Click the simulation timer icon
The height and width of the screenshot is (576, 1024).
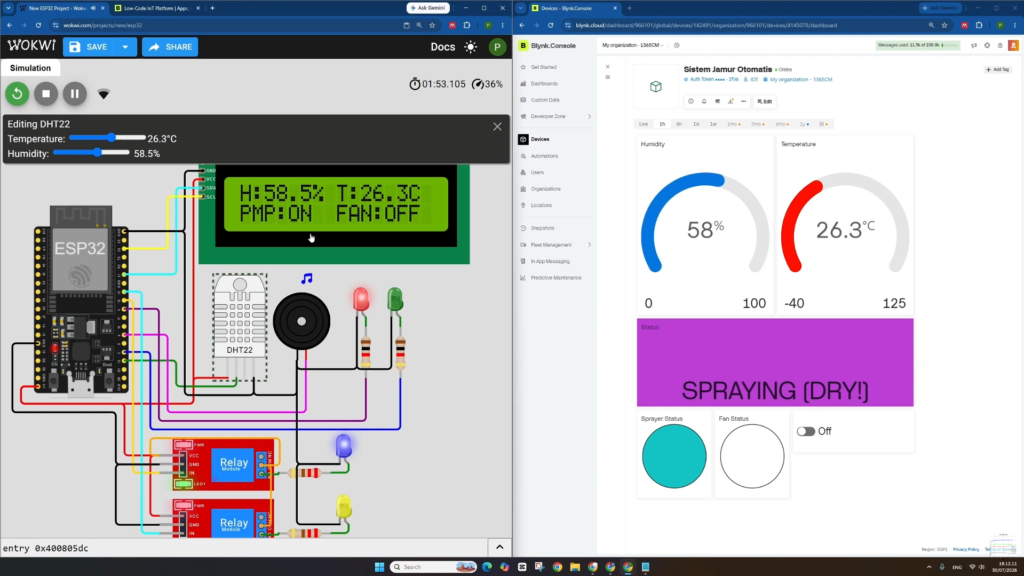[415, 84]
